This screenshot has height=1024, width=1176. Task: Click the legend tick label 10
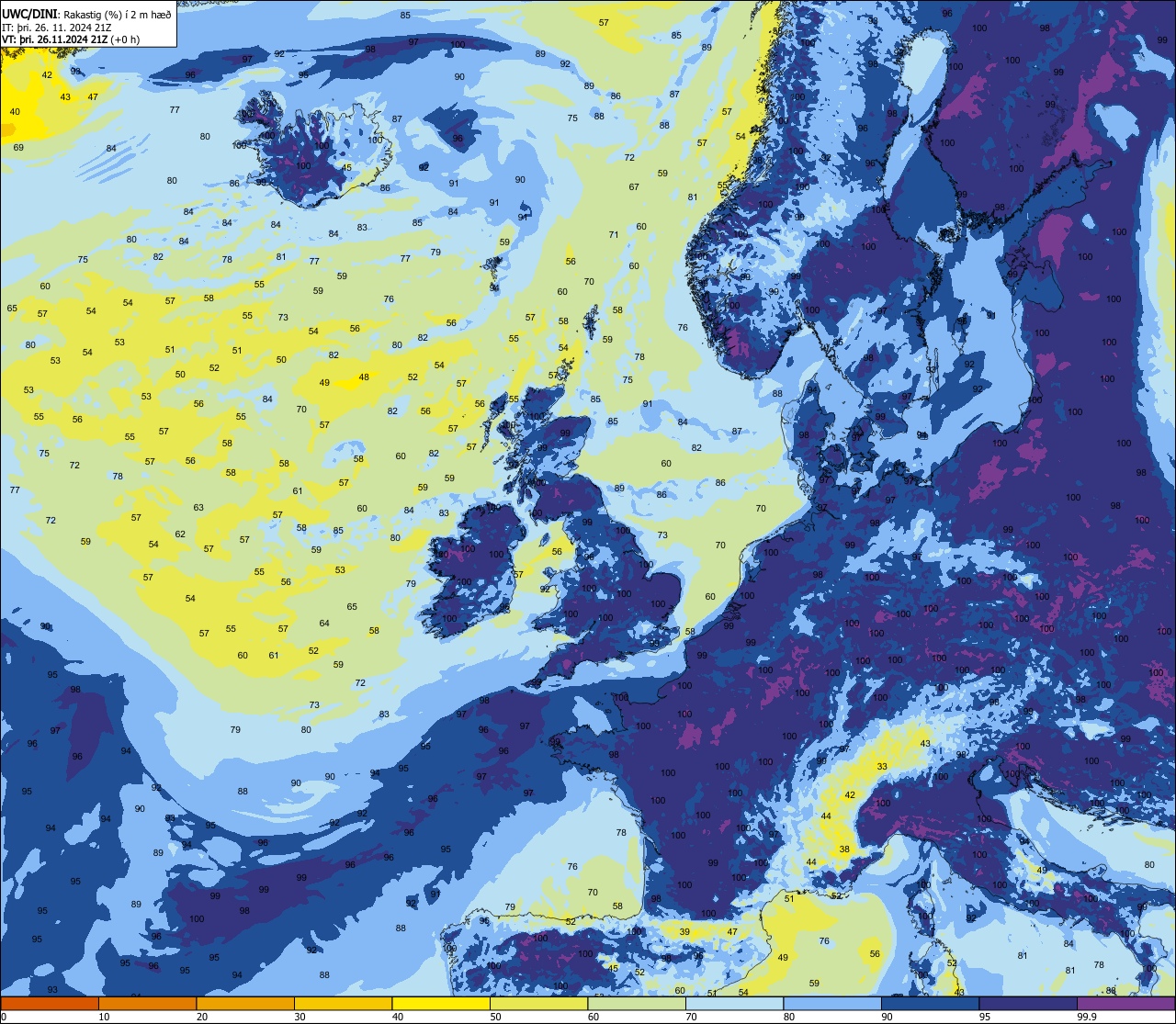click(x=104, y=1017)
